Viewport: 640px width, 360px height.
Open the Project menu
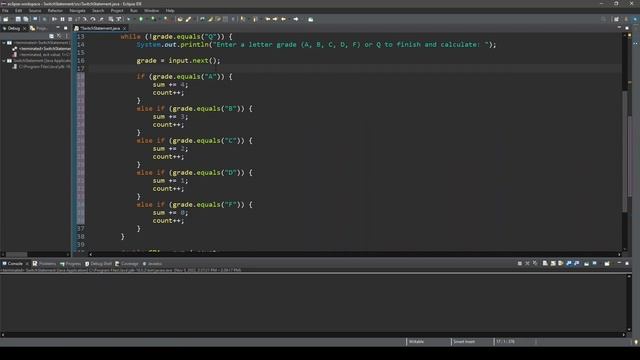(x=117, y=11)
